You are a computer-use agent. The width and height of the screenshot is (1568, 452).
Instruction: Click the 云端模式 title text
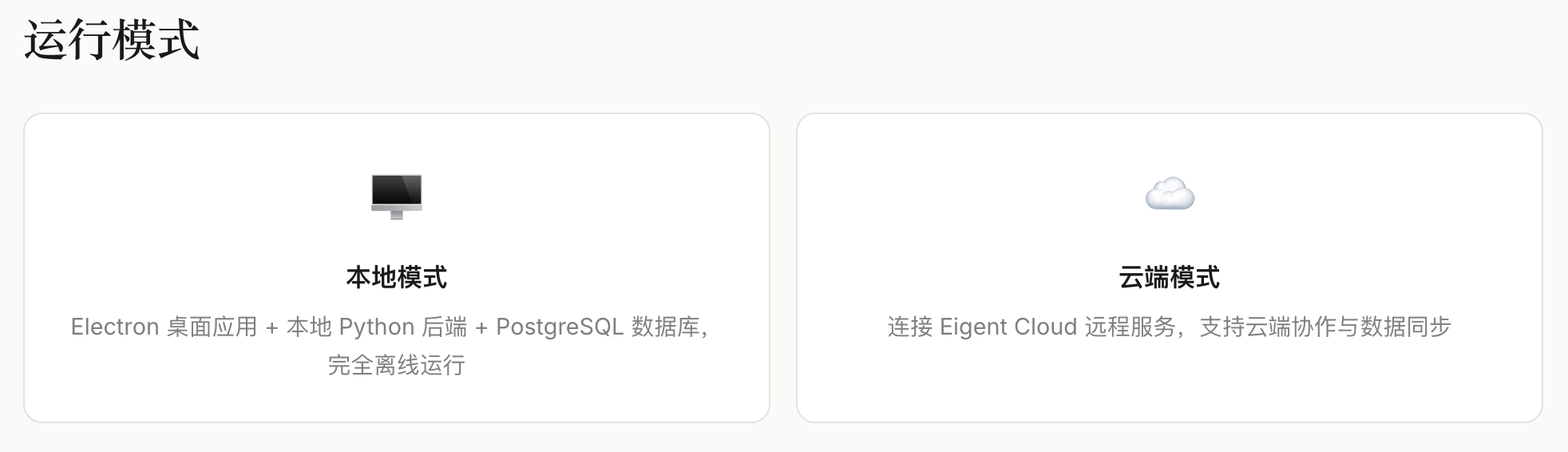coord(1170,278)
